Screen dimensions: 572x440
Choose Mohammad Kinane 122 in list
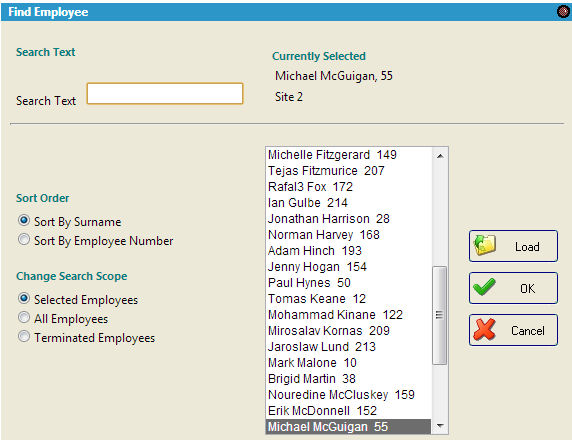pyautogui.click(x=348, y=314)
